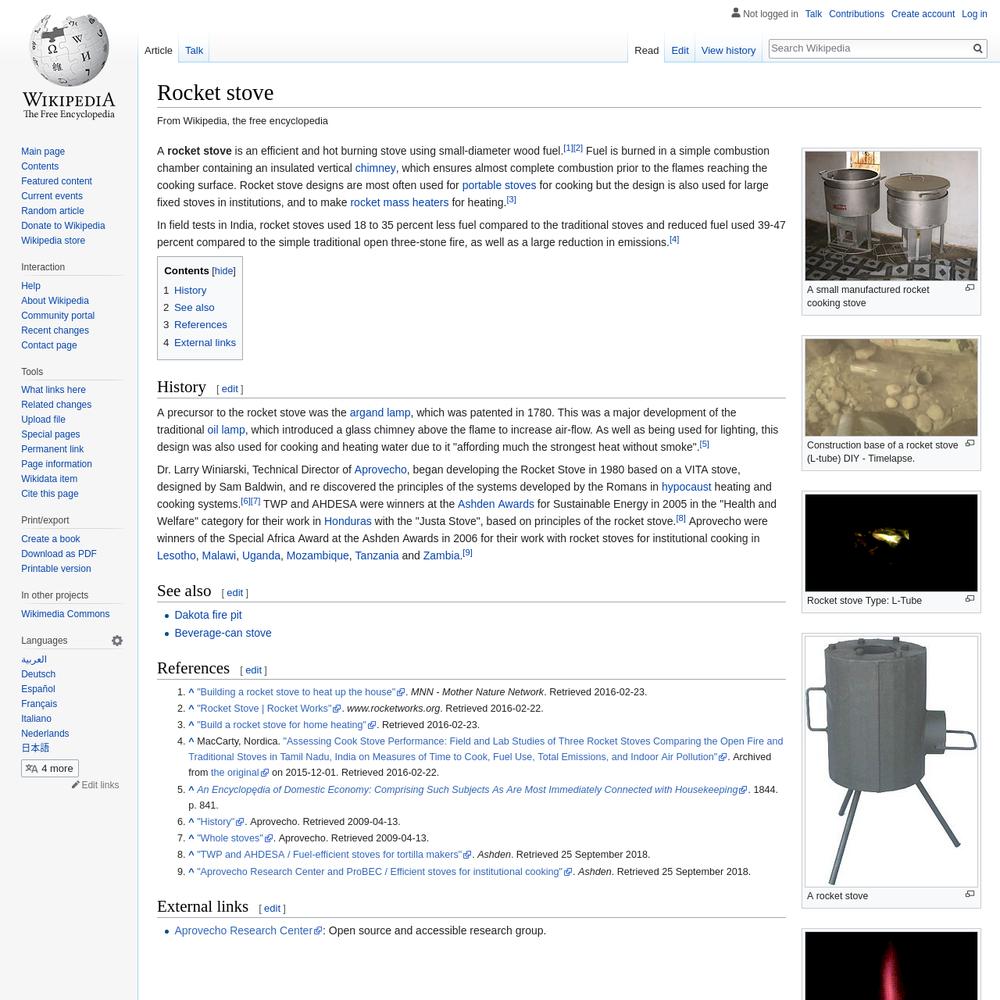Edit the External links section
1000x1000 pixels.
tap(272, 908)
